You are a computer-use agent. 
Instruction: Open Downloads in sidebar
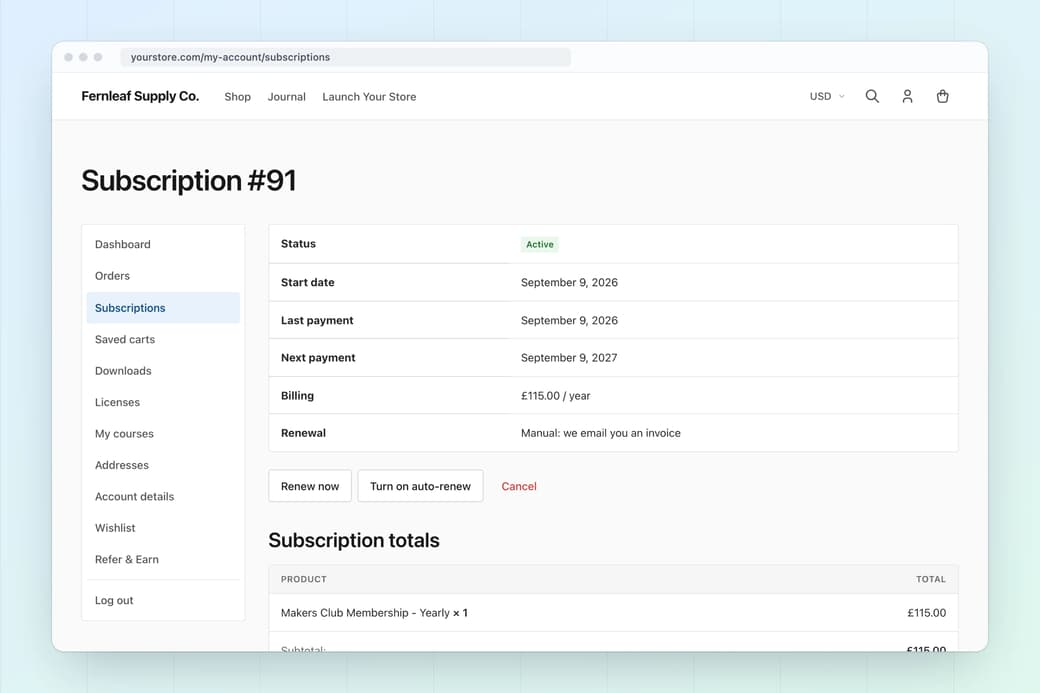tap(163, 371)
